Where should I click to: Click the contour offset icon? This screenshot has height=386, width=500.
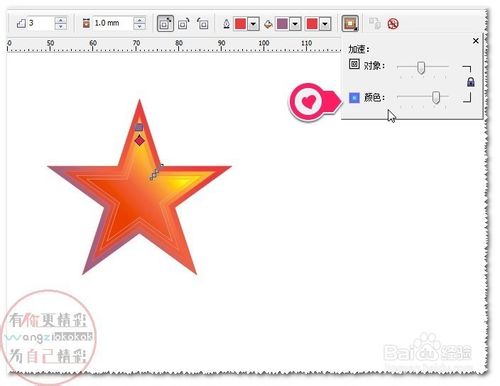coord(86,23)
